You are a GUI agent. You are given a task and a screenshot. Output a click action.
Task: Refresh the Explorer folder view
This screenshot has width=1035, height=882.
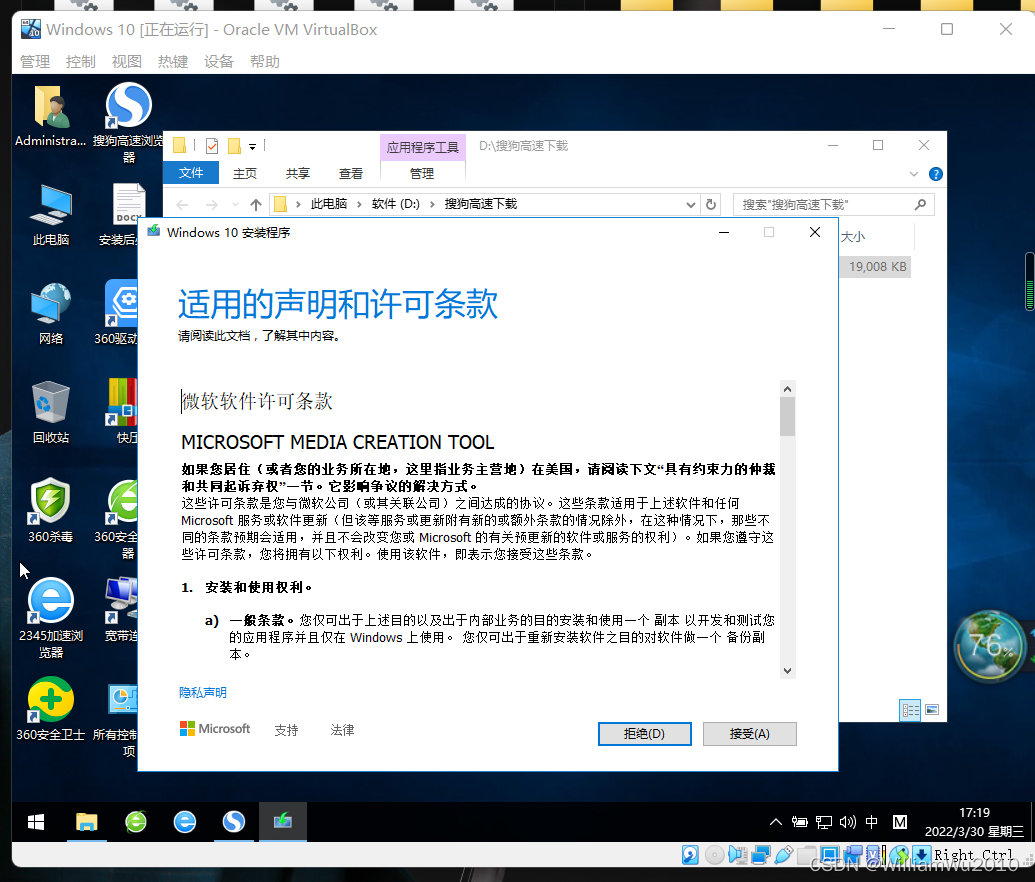point(711,205)
